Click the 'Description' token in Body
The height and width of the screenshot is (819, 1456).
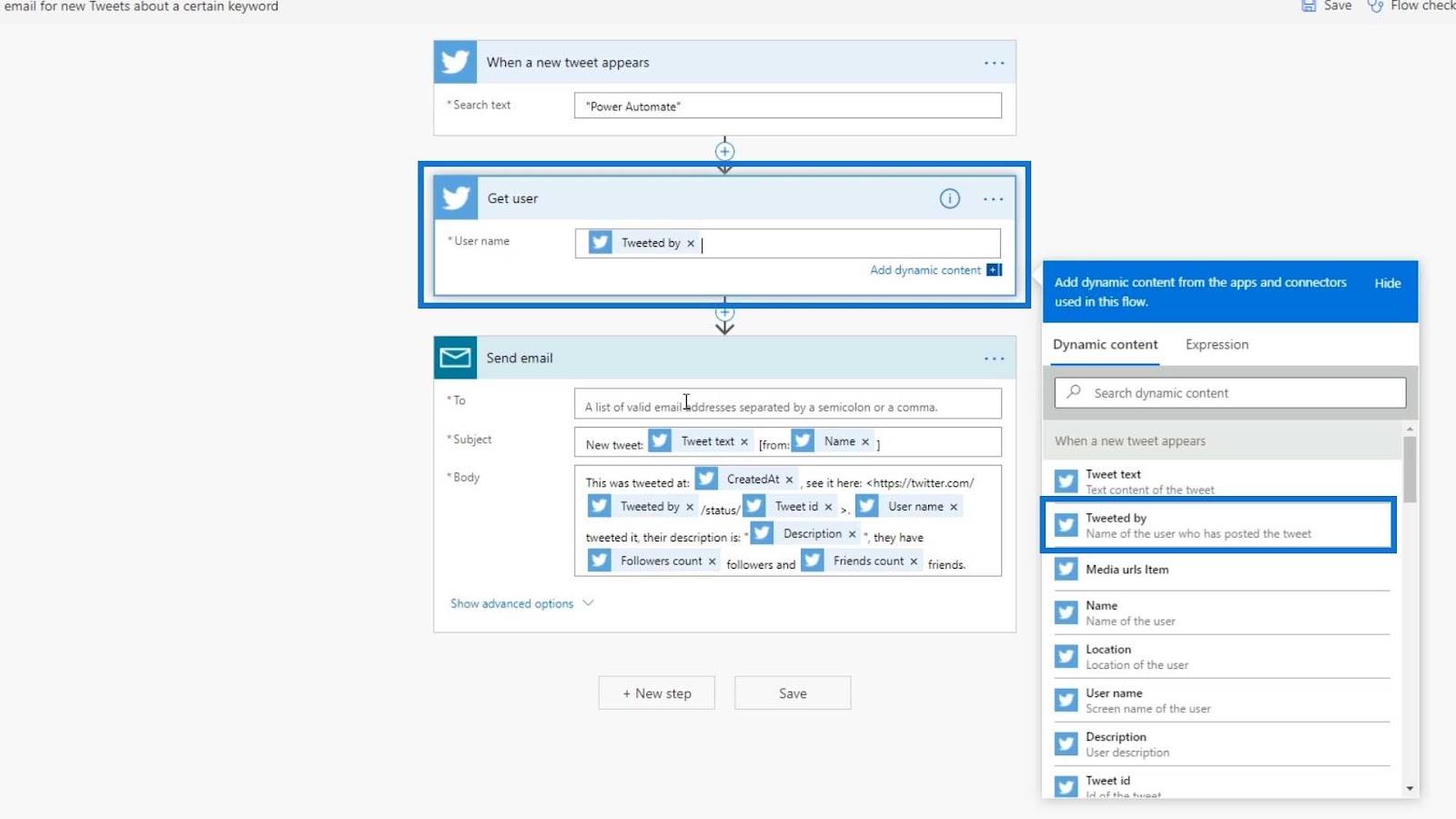[805, 534]
